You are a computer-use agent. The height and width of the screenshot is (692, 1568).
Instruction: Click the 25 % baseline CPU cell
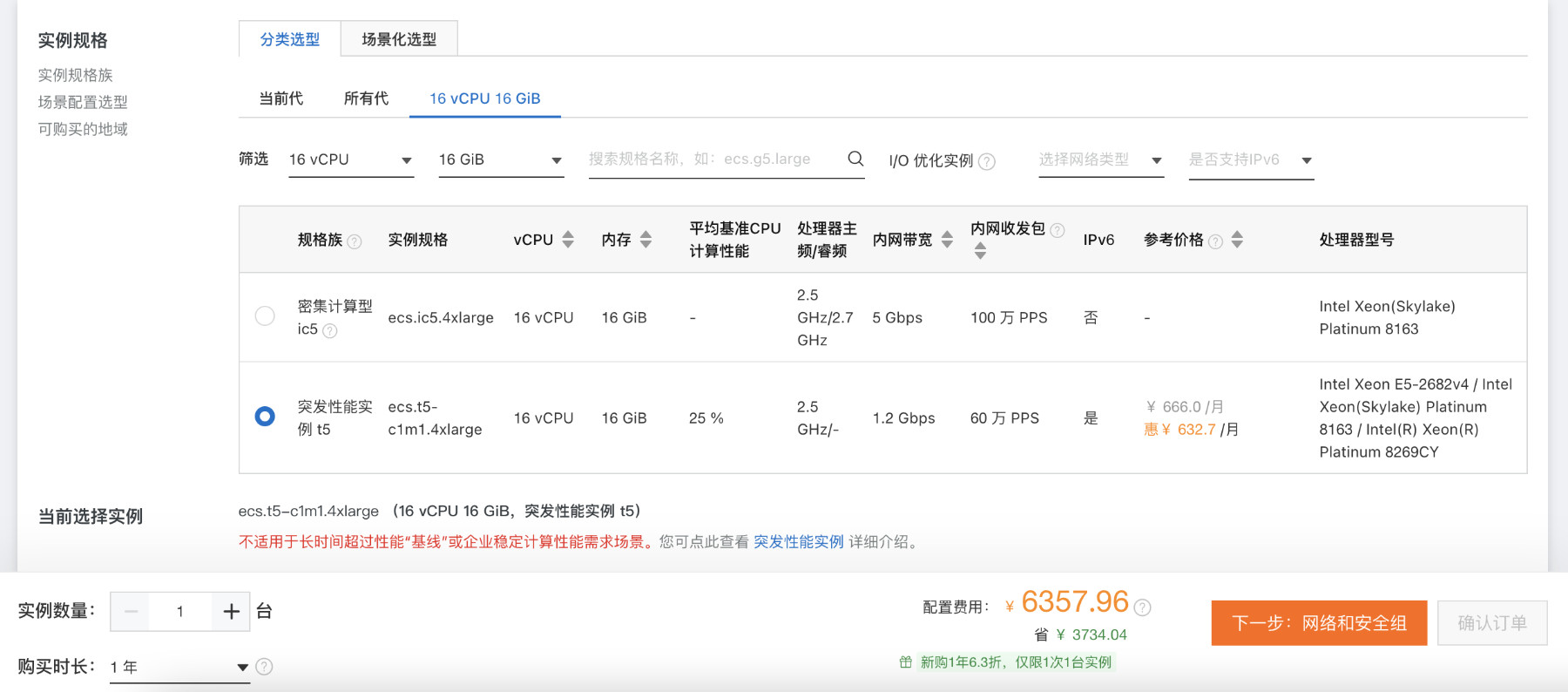click(706, 417)
